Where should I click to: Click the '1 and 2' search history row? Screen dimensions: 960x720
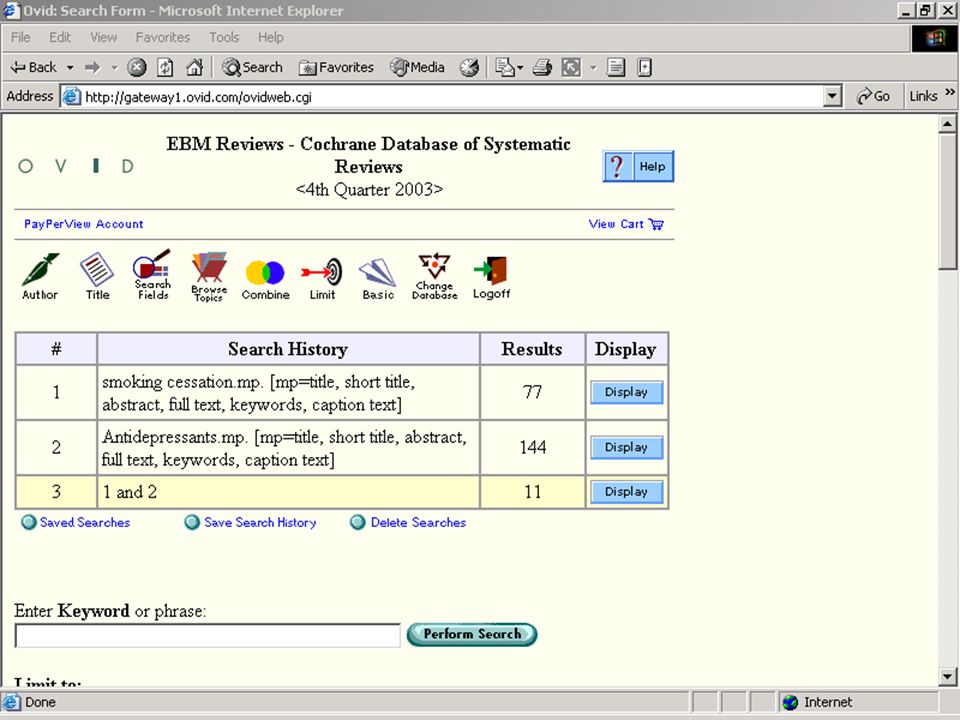click(x=342, y=492)
